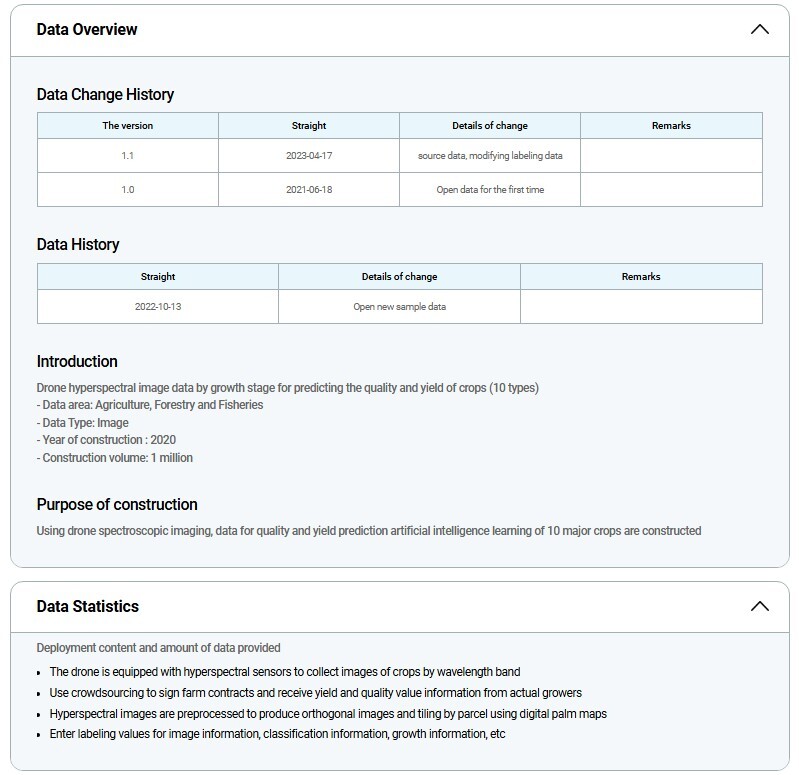Click the Data Statistics panel title

[x=88, y=607]
